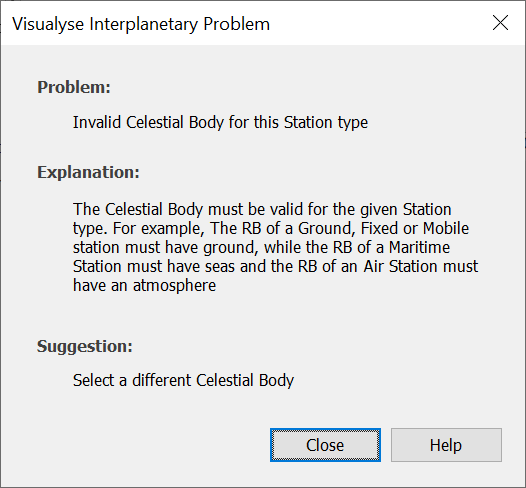Viewport: 526px width, 488px height.
Task: Open Help for this problem
Action: tap(446, 445)
